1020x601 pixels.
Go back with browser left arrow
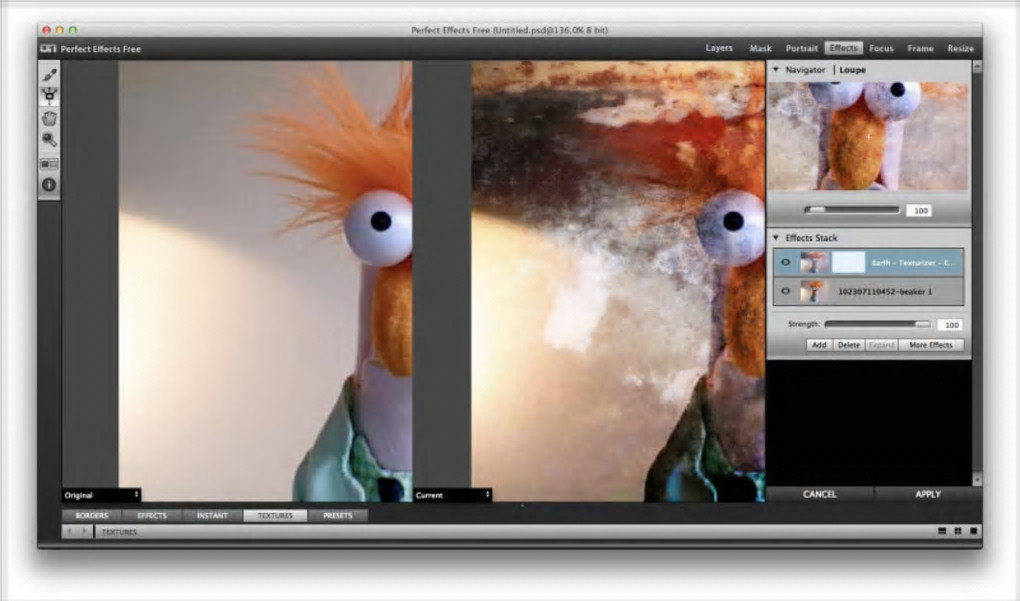click(70, 531)
